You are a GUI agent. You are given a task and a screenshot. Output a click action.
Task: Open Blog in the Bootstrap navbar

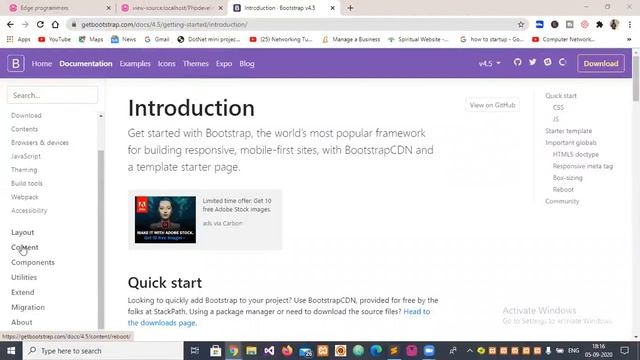247,64
